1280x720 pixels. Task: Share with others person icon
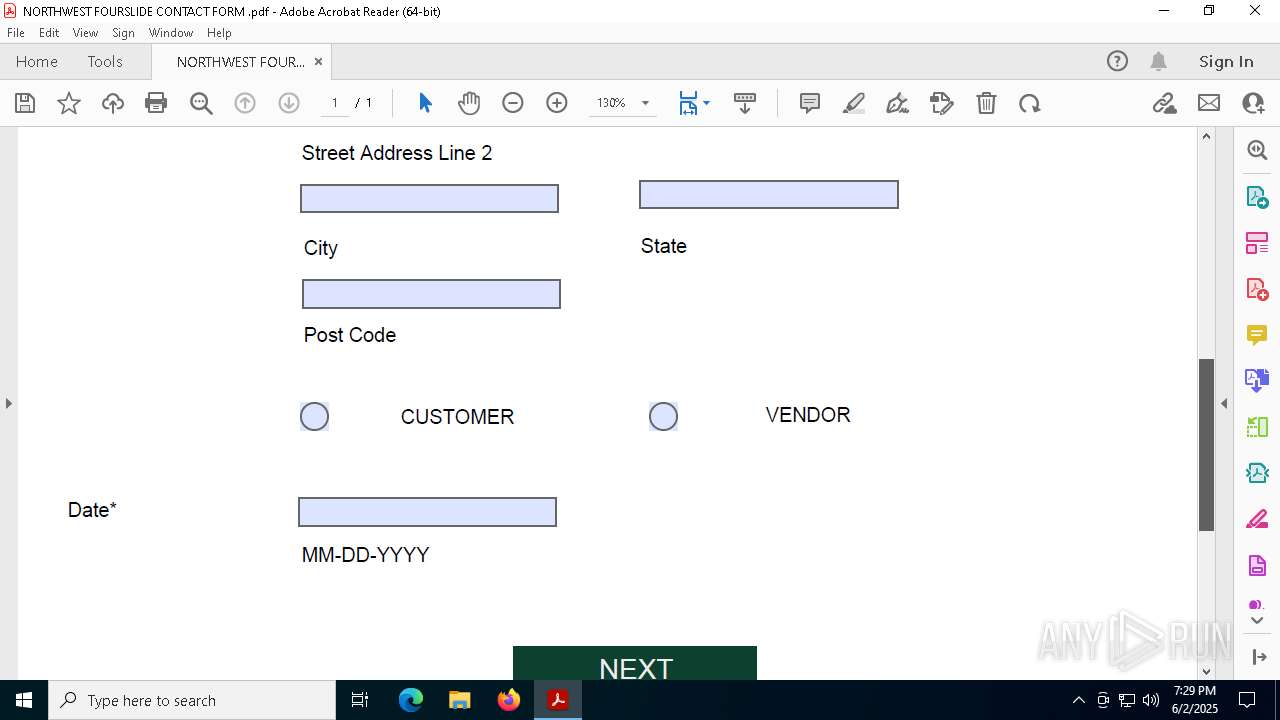[x=1253, y=103]
